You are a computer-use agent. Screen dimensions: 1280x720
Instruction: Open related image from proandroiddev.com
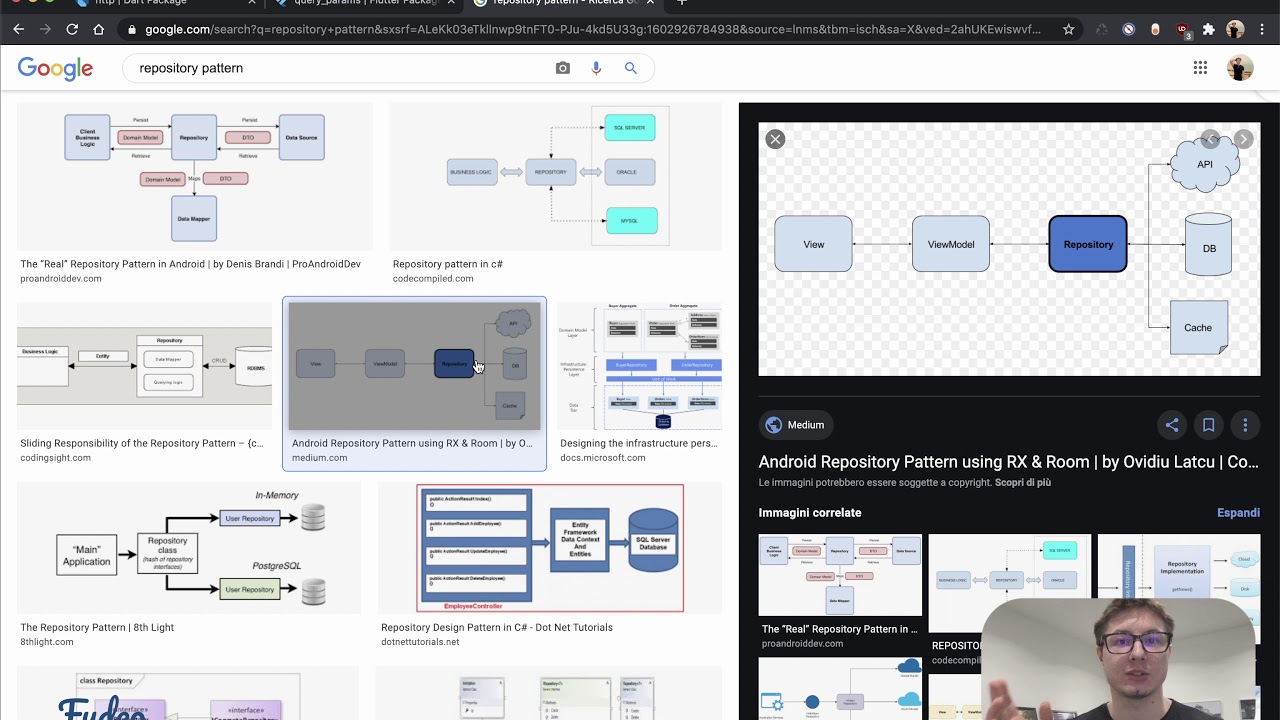(x=840, y=575)
